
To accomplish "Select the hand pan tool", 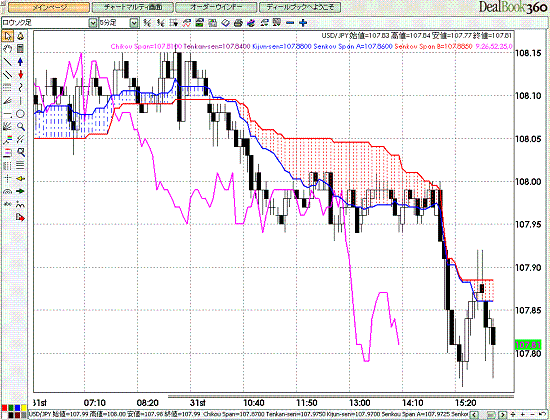I will point(8,49).
